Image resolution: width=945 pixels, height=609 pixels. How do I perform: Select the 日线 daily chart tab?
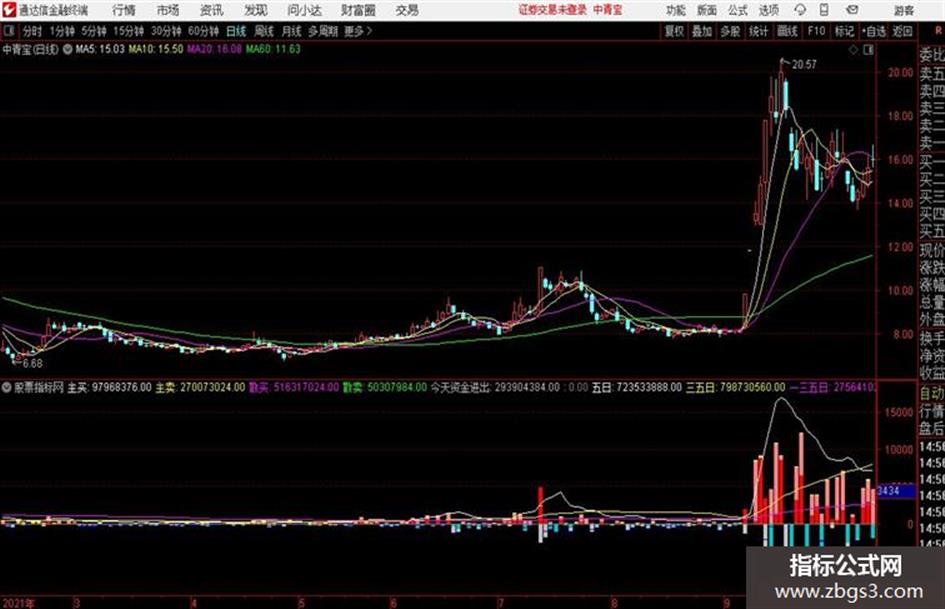point(236,31)
